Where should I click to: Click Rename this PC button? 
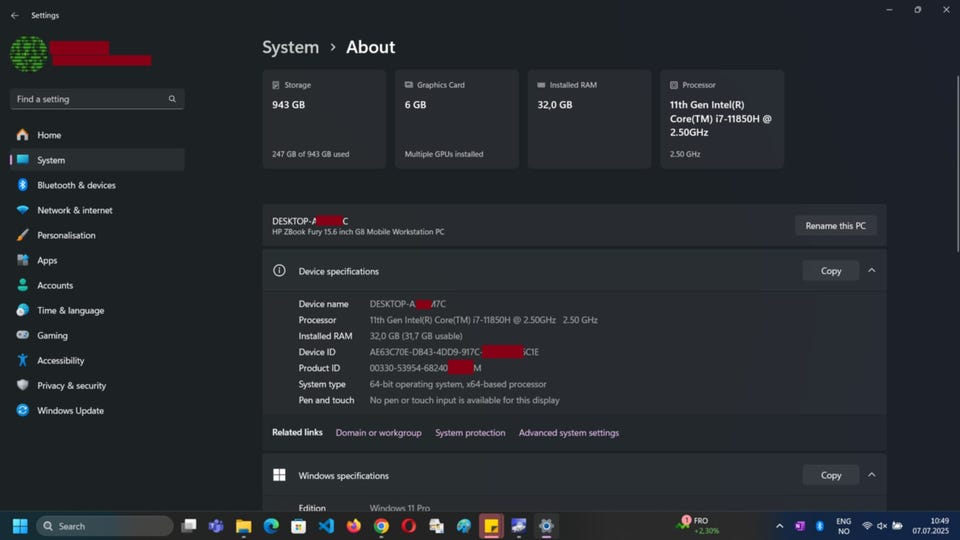[x=835, y=226]
